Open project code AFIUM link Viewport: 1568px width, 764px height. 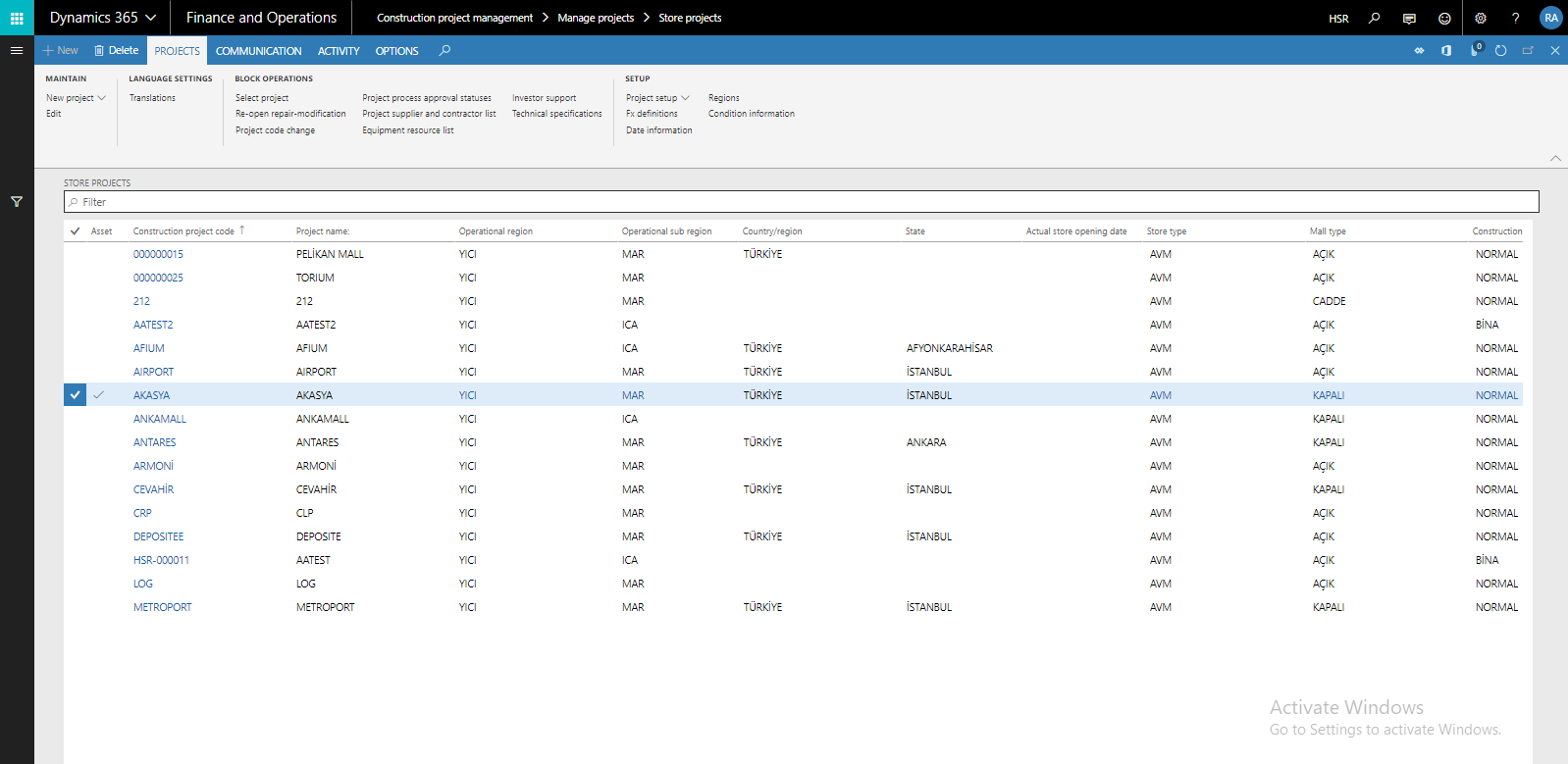tap(149, 348)
